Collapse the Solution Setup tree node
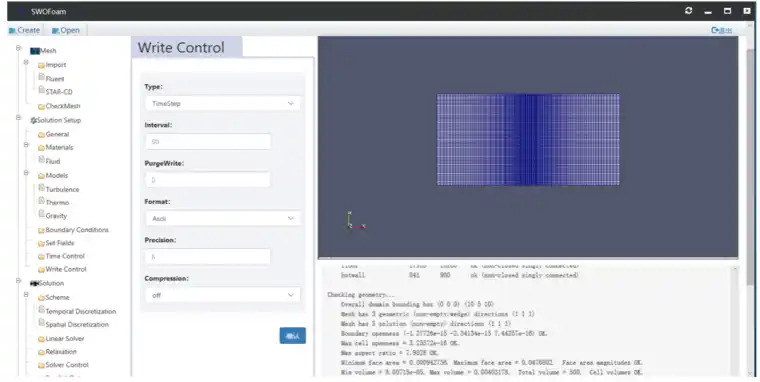The width and height of the screenshot is (760, 382). 18,118
